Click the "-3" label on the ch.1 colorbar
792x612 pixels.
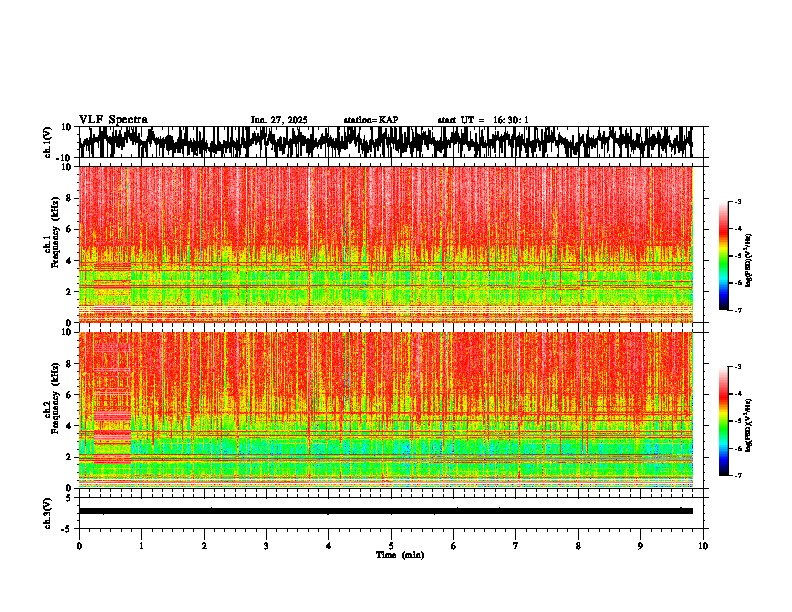click(x=738, y=201)
